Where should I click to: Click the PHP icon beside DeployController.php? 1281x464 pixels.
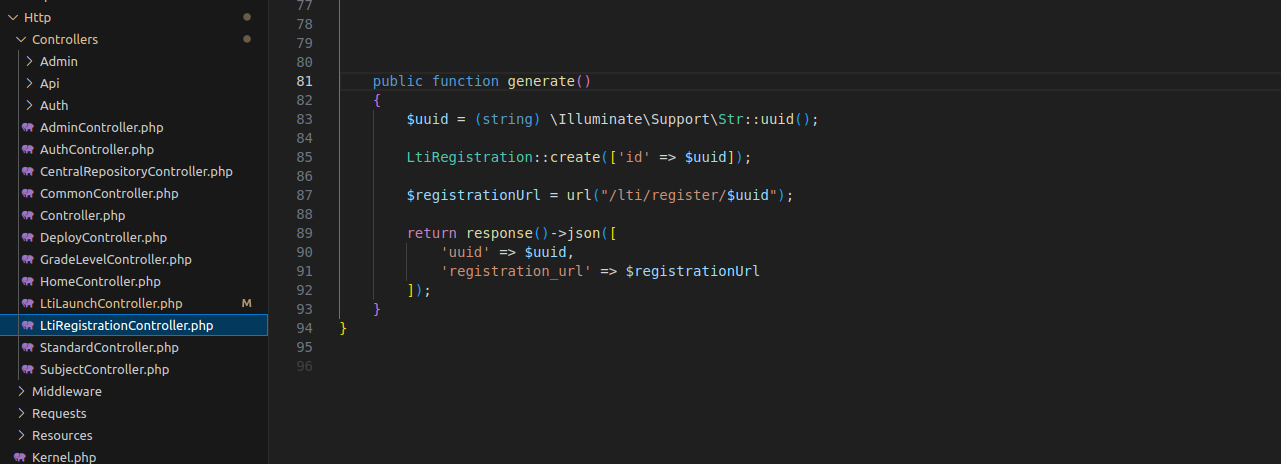(28, 238)
